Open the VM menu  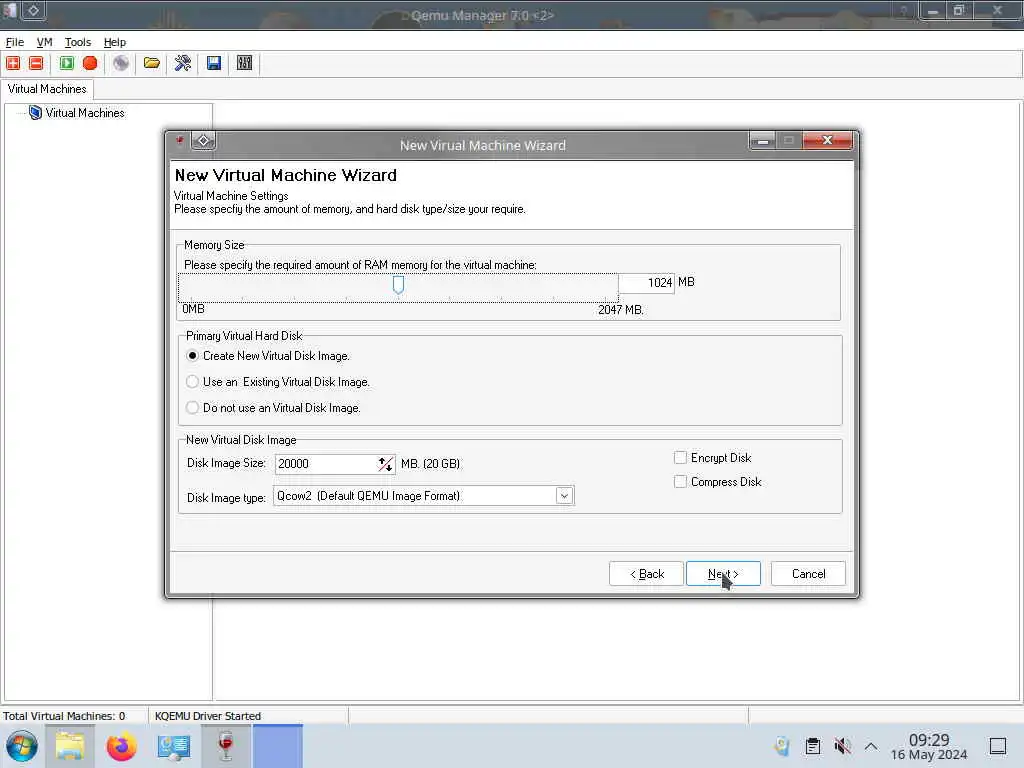coord(44,42)
